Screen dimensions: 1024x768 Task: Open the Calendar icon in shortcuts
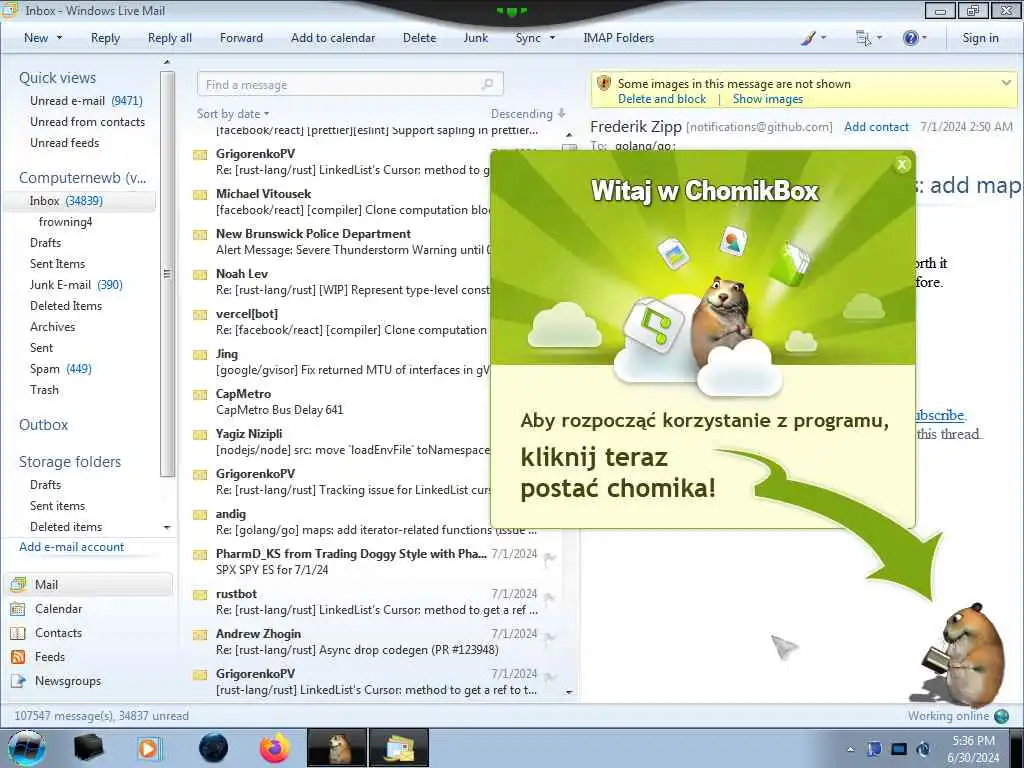pos(18,609)
